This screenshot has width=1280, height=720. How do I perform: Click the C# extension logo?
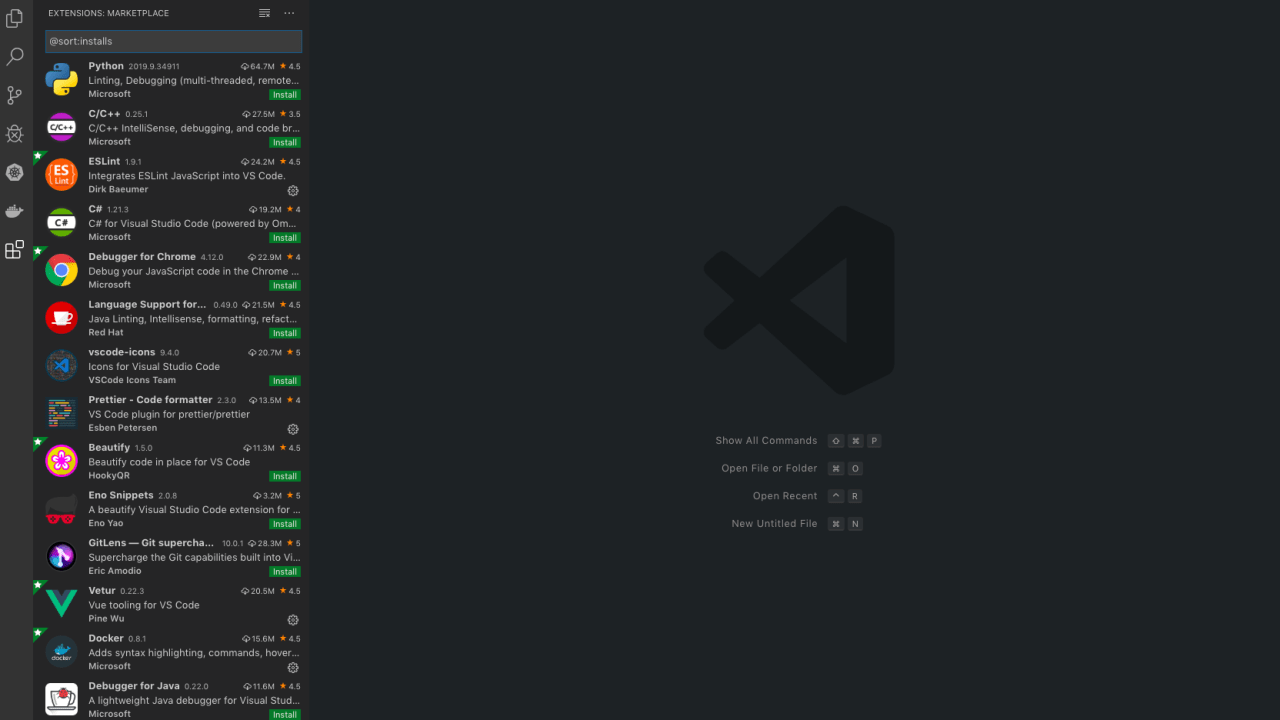[61, 222]
